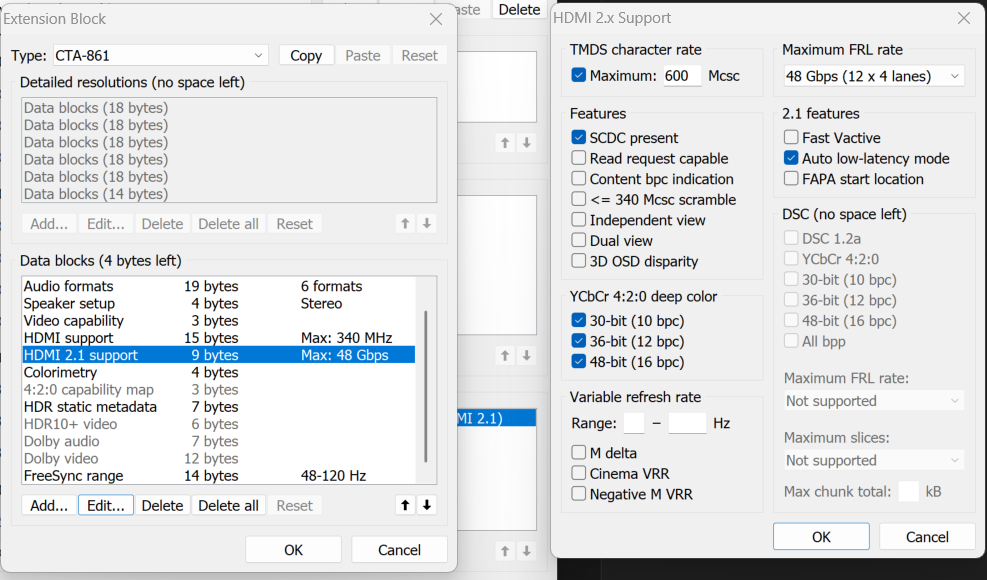The image size is (987, 580).
Task: Select the FreeSync range data block
Action: (73, 476)
